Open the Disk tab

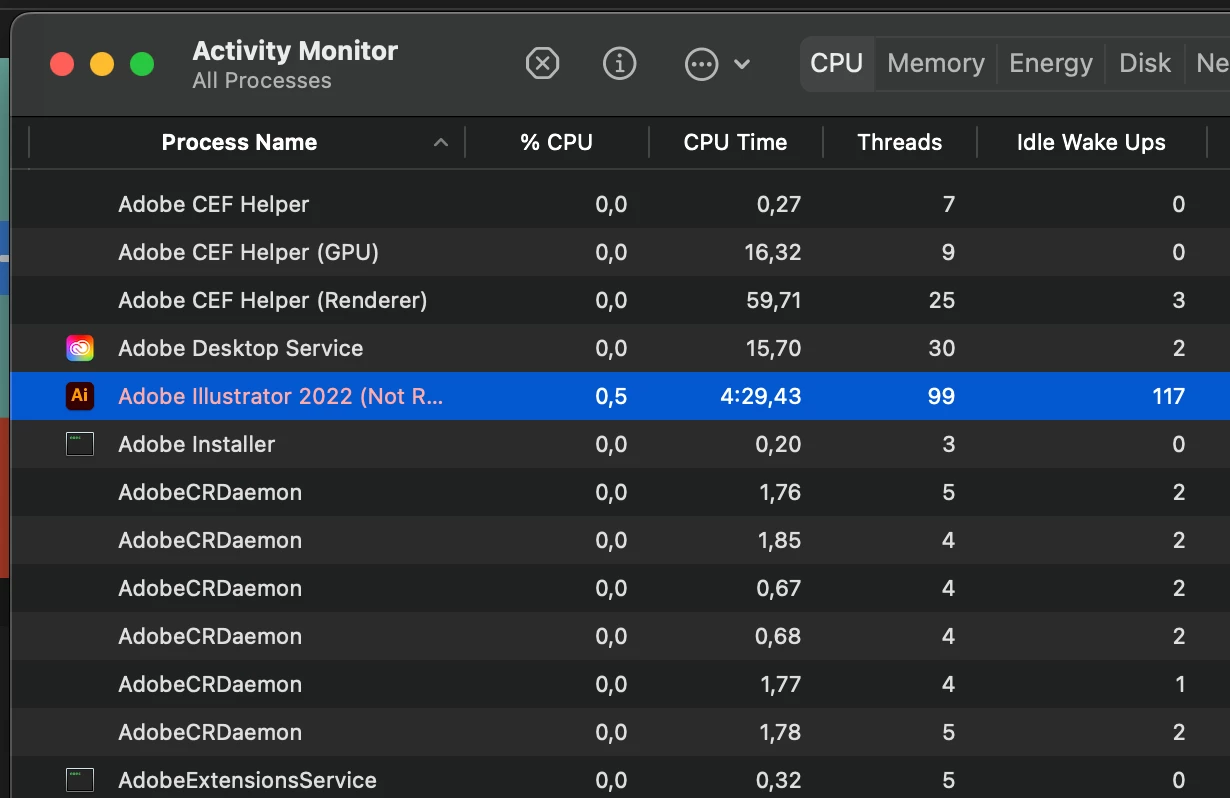pos(1145,64)
